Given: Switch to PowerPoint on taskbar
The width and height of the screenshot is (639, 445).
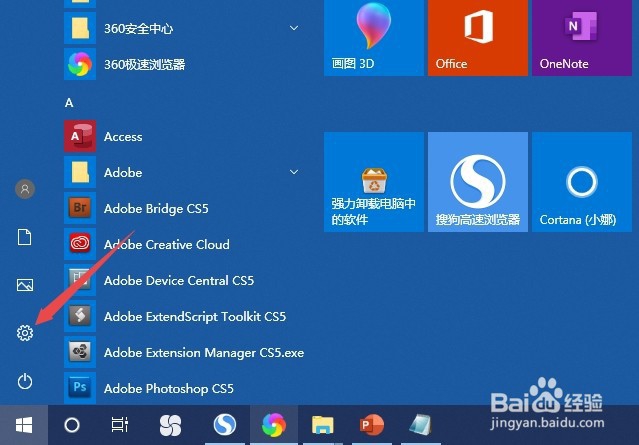Looking at the screenshot, I should tap(372, 425).
